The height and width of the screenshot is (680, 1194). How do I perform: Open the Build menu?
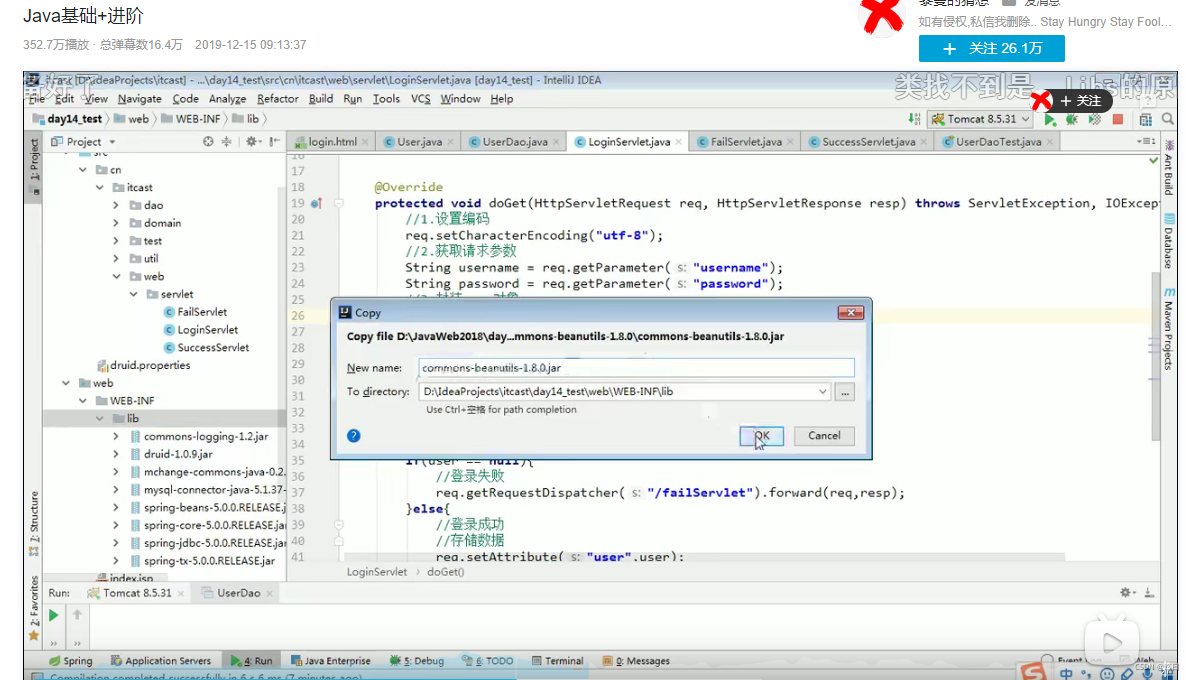pyautogui.click(x=321, y=99)
